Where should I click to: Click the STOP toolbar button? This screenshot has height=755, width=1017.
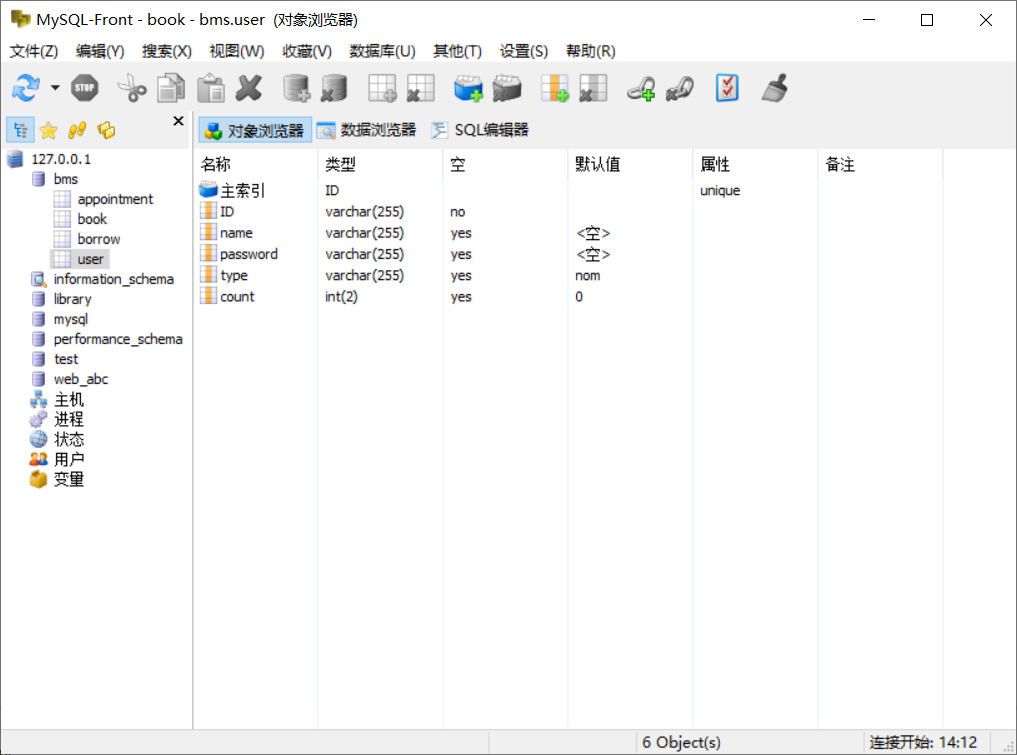(84, 88)
